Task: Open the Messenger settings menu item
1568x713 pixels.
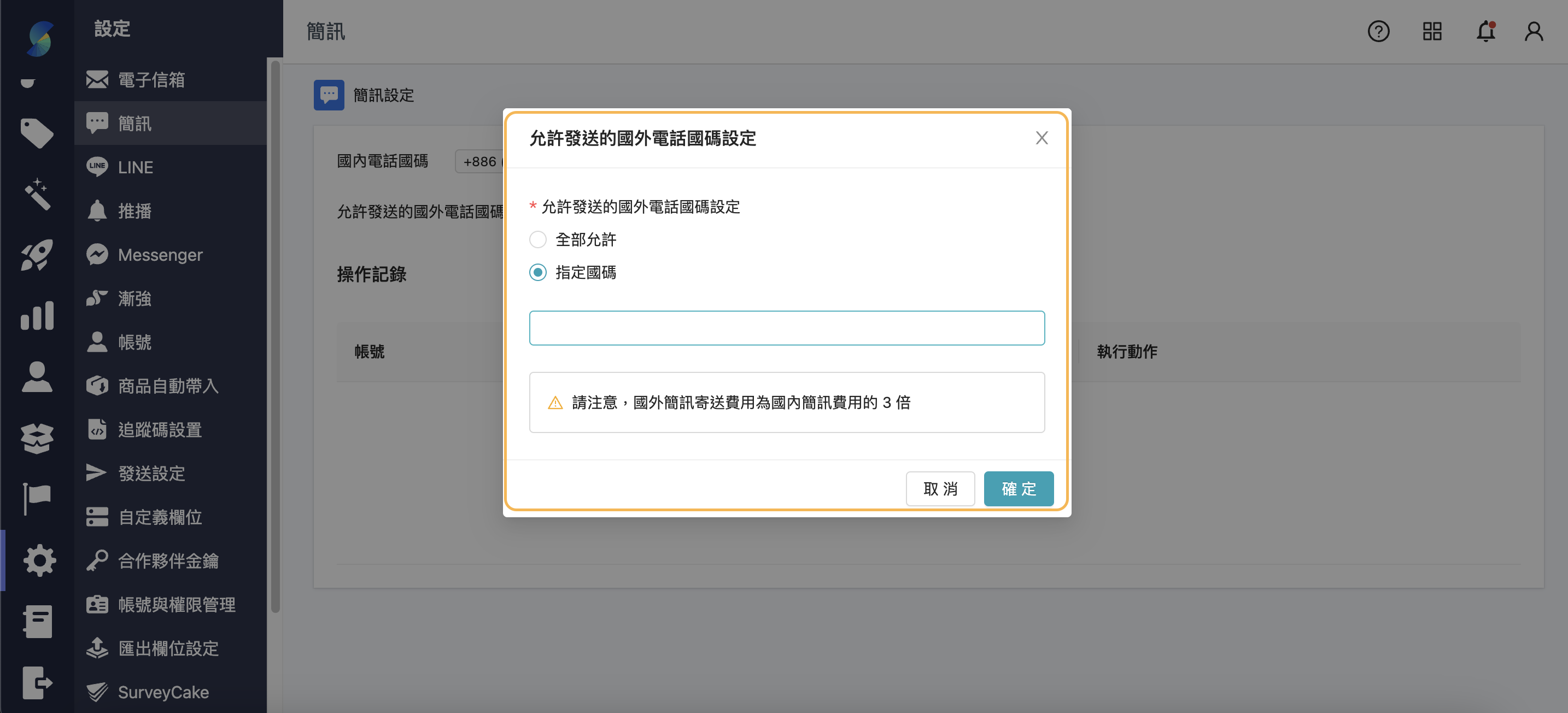Action: tap(160, 254)
